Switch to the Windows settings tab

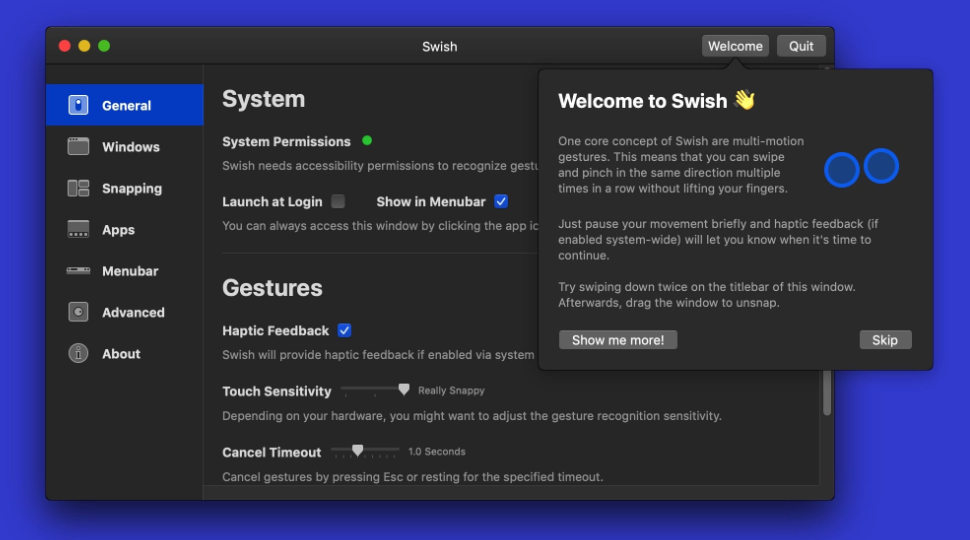tap(130, 147)
